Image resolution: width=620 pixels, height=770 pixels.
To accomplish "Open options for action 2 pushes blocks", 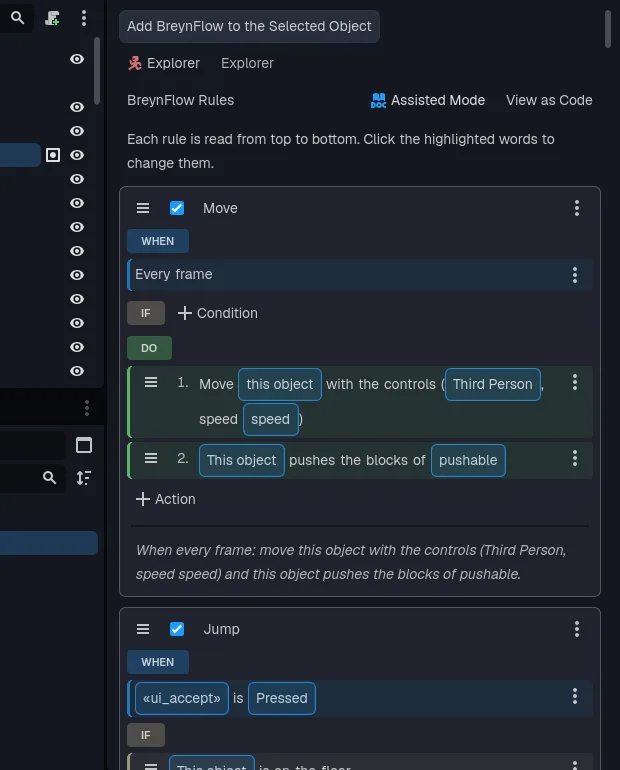I will [x=575, y=459].
